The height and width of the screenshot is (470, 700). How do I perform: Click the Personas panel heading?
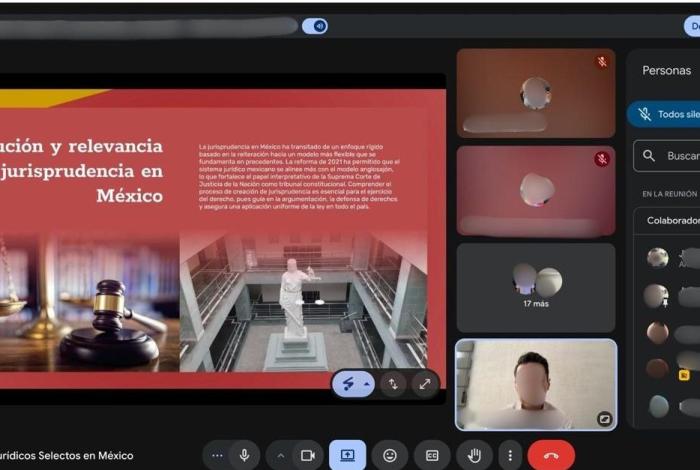[666, 71]
